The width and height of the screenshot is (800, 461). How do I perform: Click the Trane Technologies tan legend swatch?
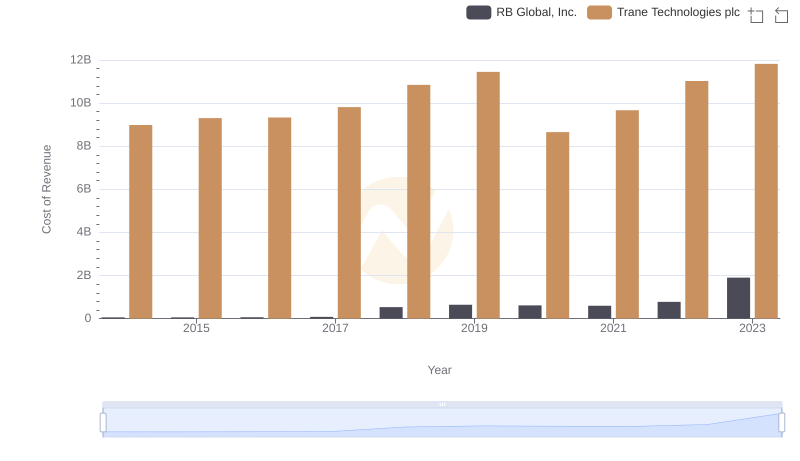pos(599,12)
